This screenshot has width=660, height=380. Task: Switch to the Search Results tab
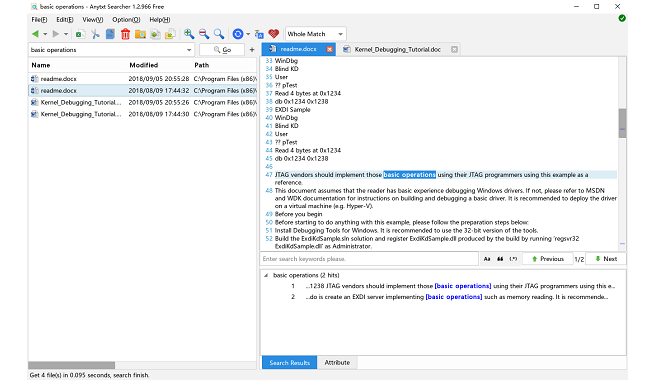pyautogui.click(x=289, y=362)
